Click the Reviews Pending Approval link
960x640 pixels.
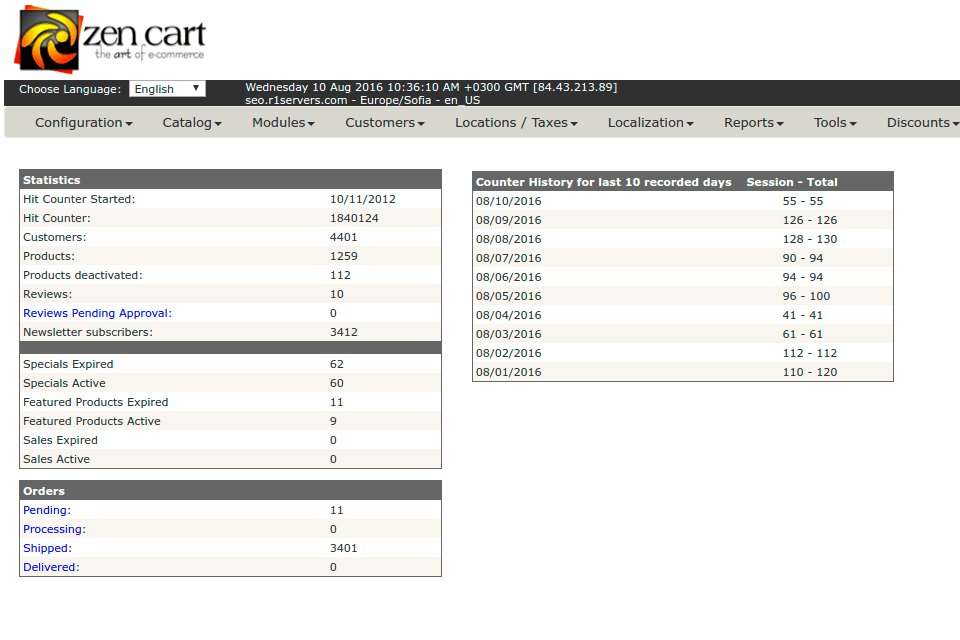[97, 313]
